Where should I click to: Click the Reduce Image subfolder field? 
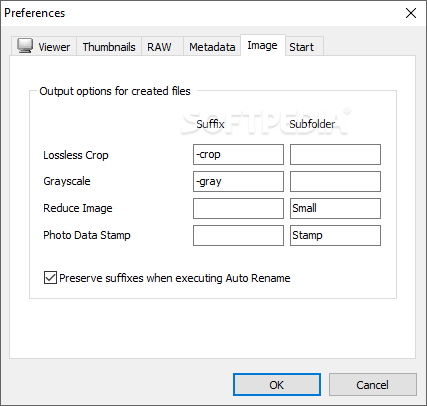click(335, 208)
